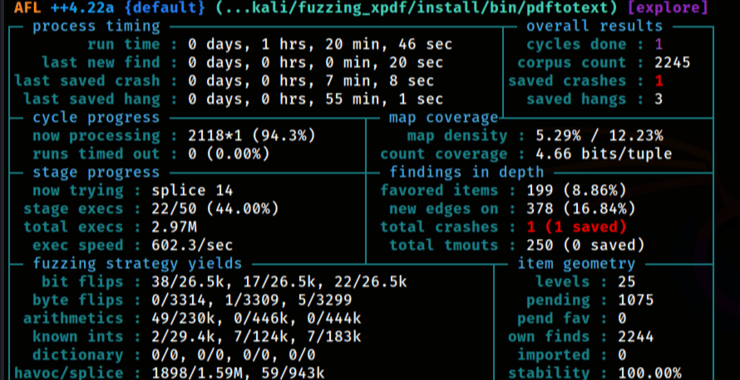Click the 'overall results' section heading
740x380 pixels.
click(595, 26)
